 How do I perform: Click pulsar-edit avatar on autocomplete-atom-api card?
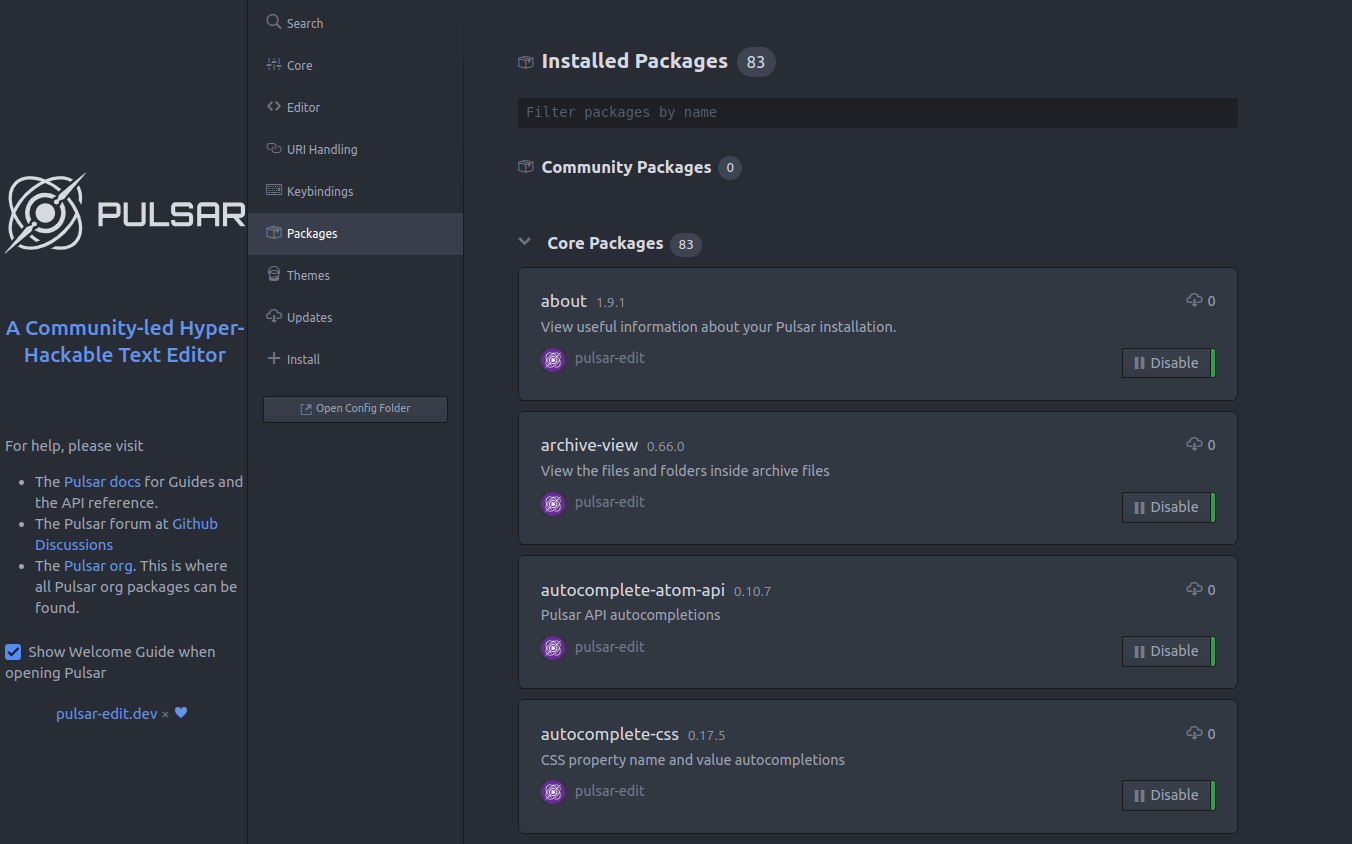(553, 648)
